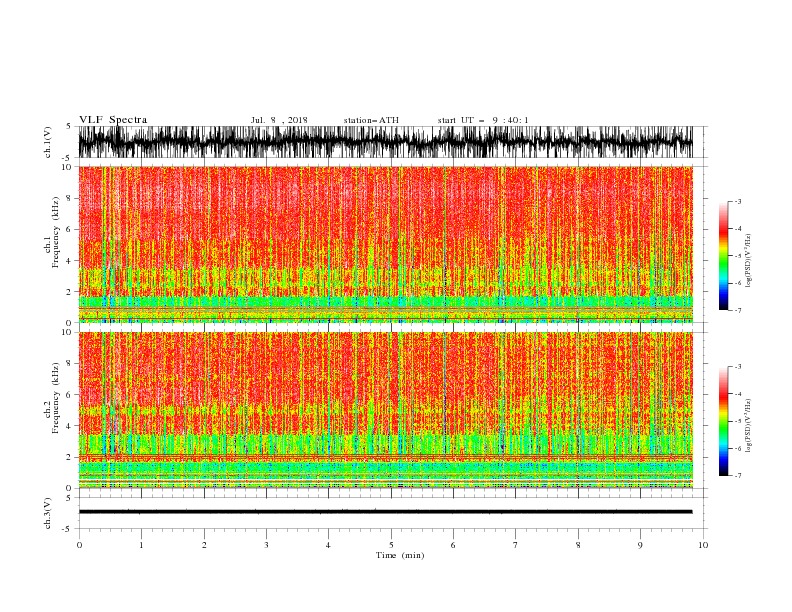Click the "-3" label on ch.1 color bar
Screen dimensions: 792x612
coord(737,201)
